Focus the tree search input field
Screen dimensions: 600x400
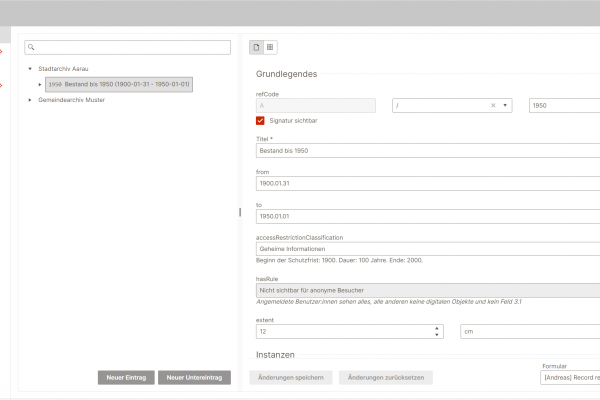point(127,47)
